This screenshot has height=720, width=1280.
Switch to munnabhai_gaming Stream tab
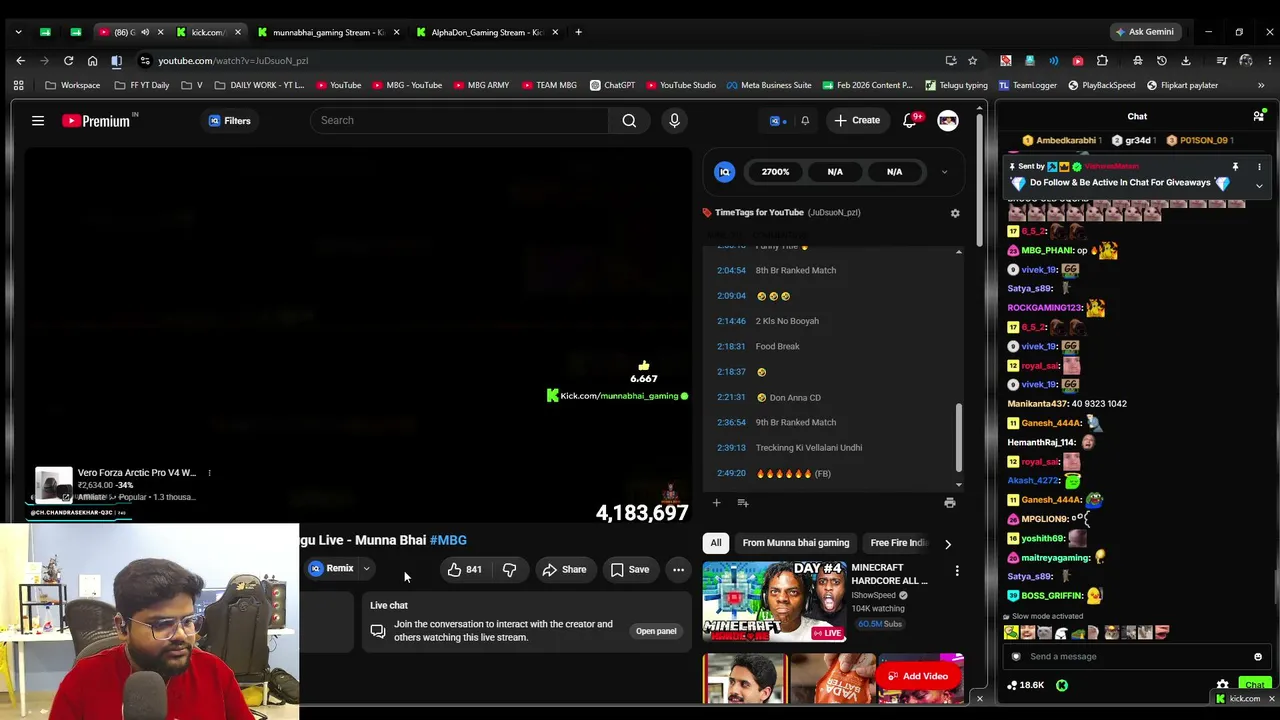(329, 32)
